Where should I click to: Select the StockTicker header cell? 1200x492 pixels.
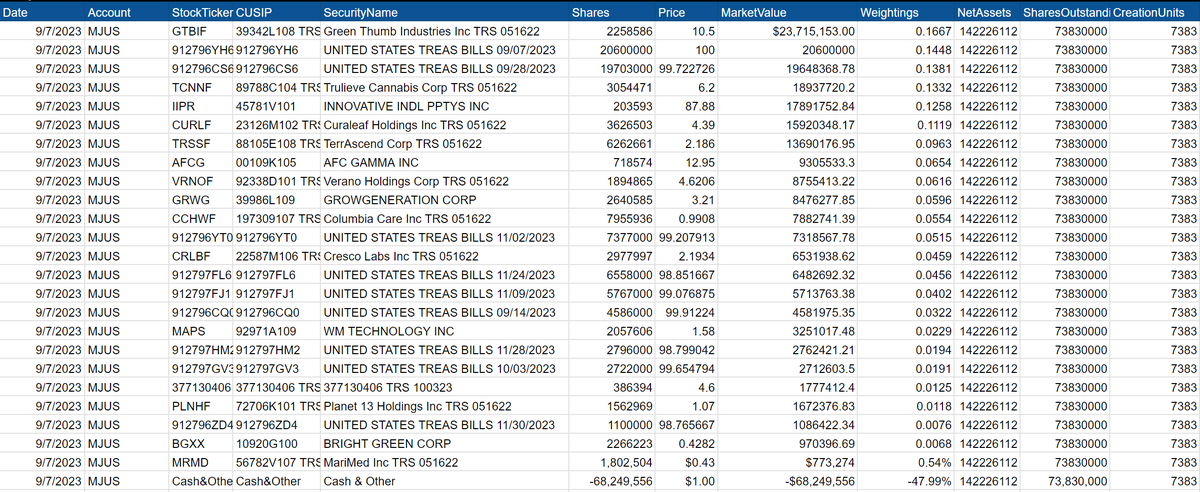click(x=201, y=13)
